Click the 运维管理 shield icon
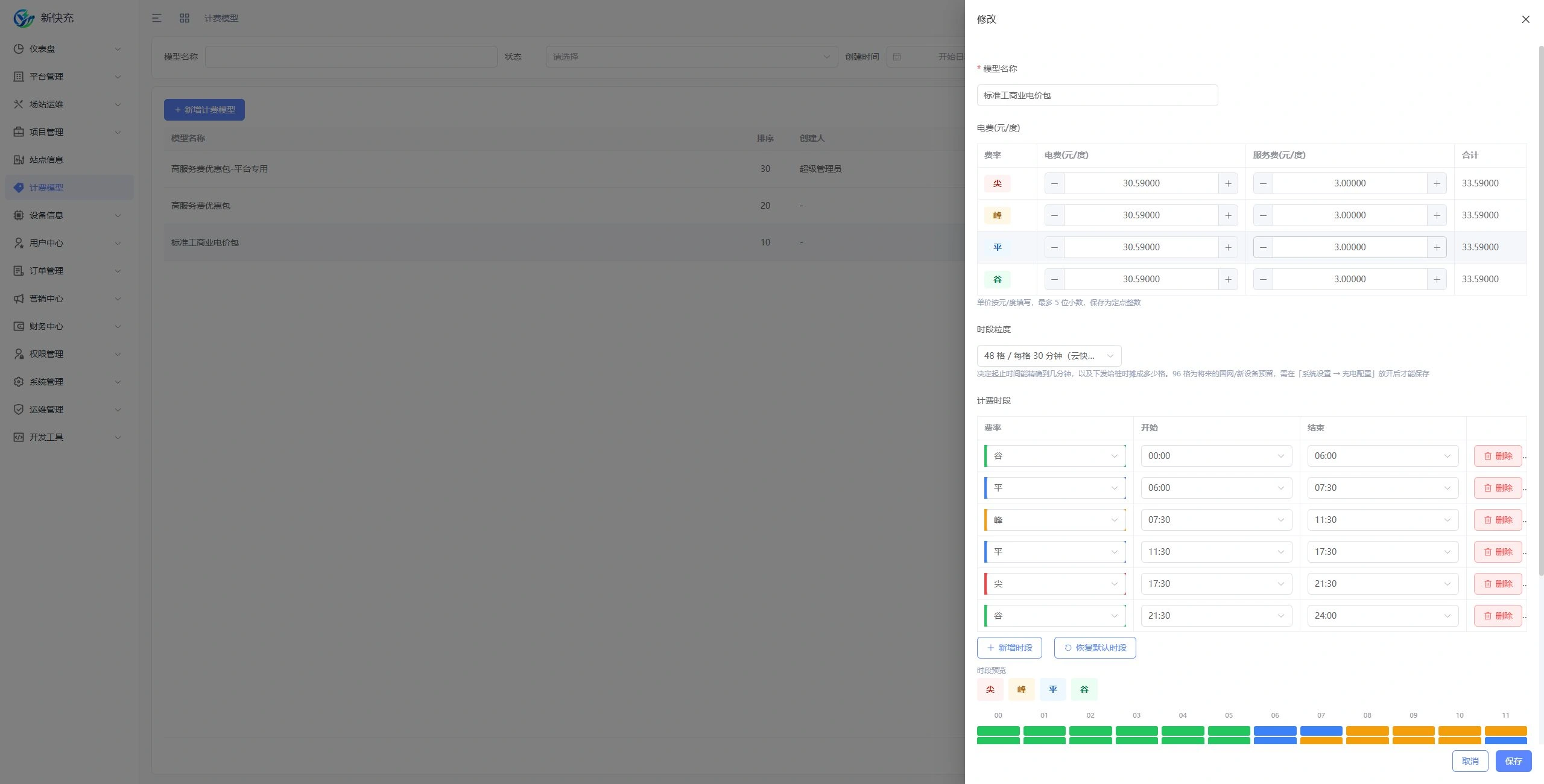The height and width of the screenshot is (784, 1544). tap(19, 409)
